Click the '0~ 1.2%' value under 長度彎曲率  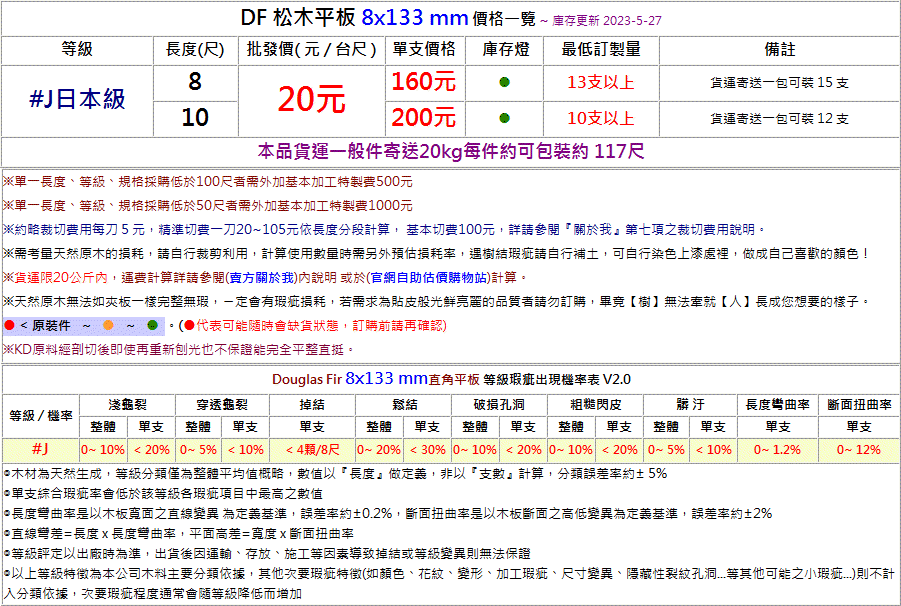777,450
